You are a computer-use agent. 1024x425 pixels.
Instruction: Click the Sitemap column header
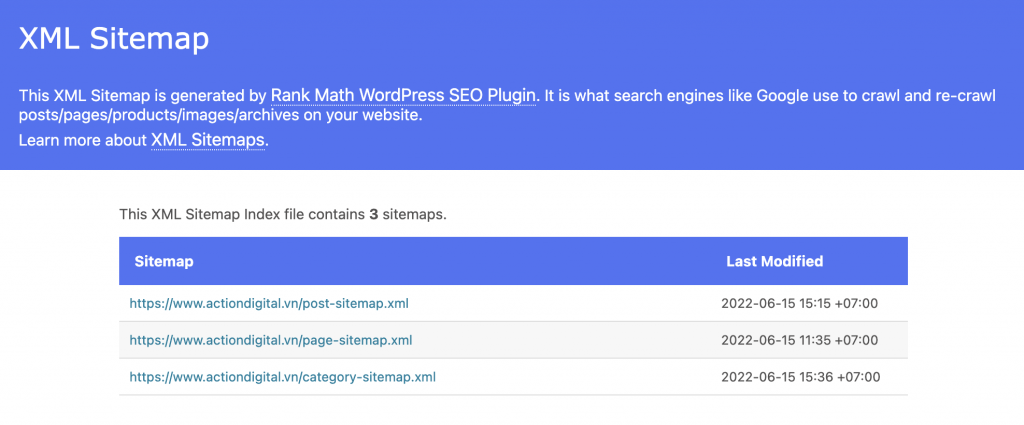coord(164,262)
